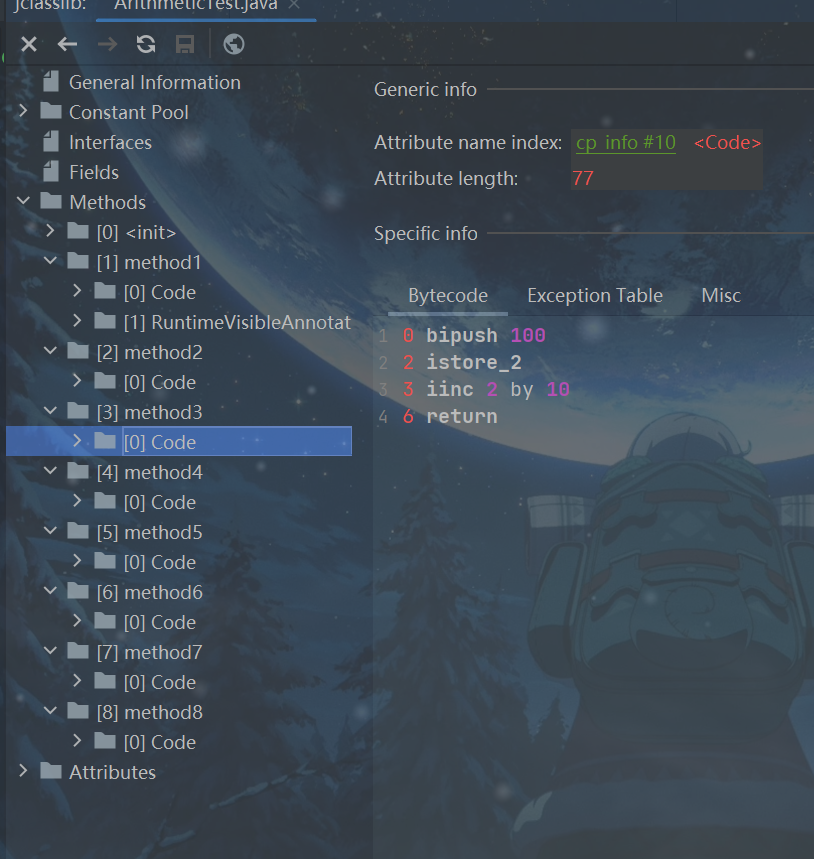The image size is (814, 859).
Task: Expand the [0] <init> method
Action: tap(51, 232)
